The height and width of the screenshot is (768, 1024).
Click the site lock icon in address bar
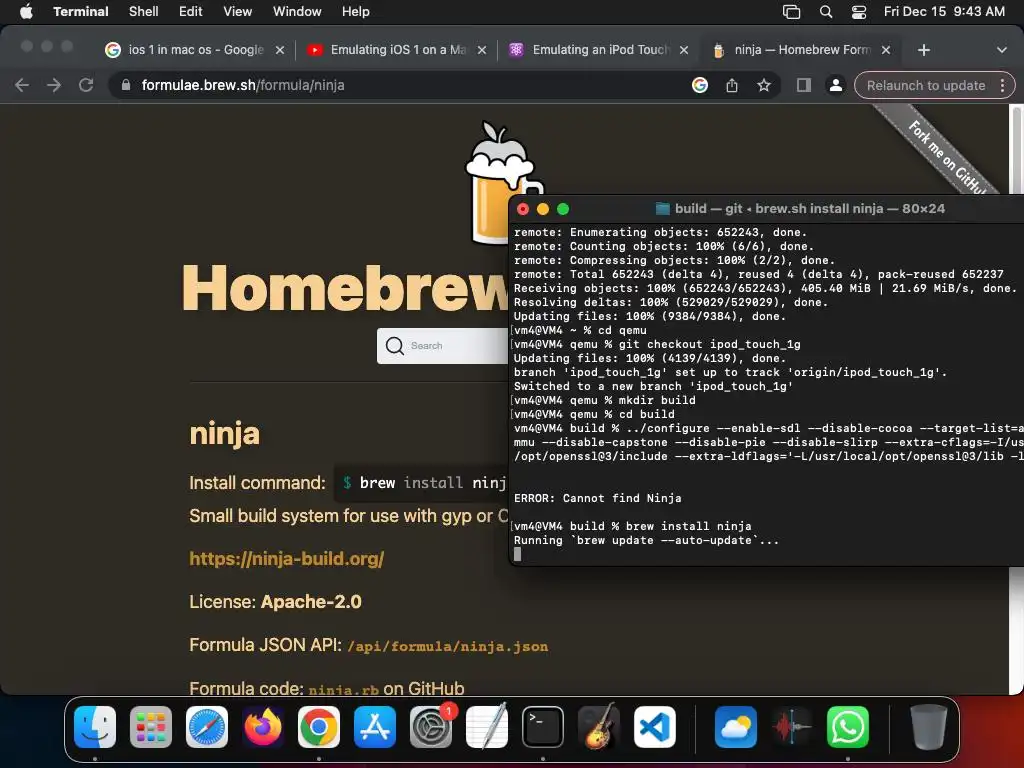(125, 85)
